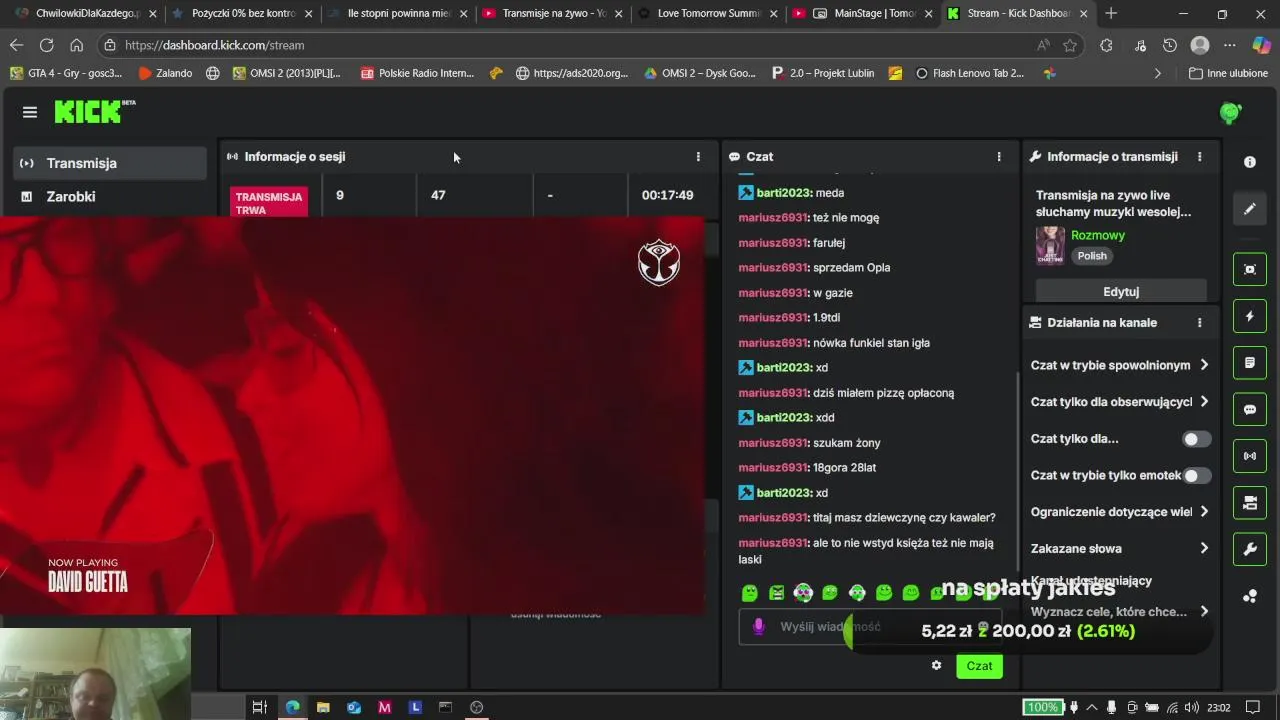
Task: Toggle Czat w trybie tylko emotek switch
Action: coord(1196,476)
